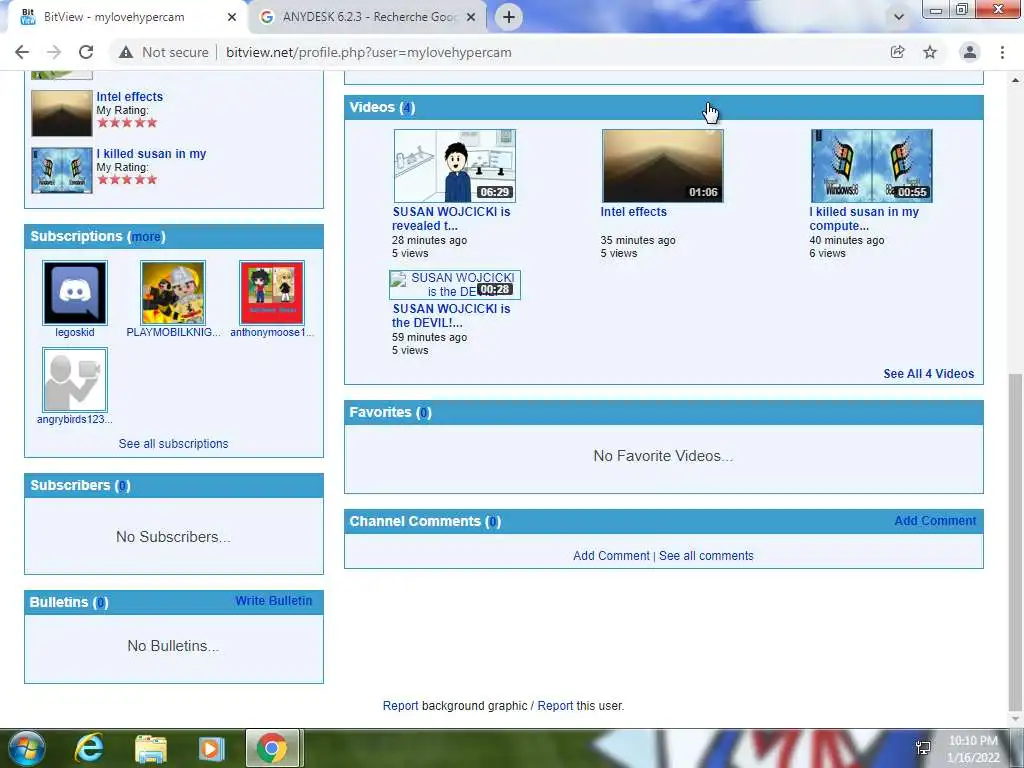Click the network icon in system tray
The height and width of the screenshot is (768, 1024).
point(923,748)
